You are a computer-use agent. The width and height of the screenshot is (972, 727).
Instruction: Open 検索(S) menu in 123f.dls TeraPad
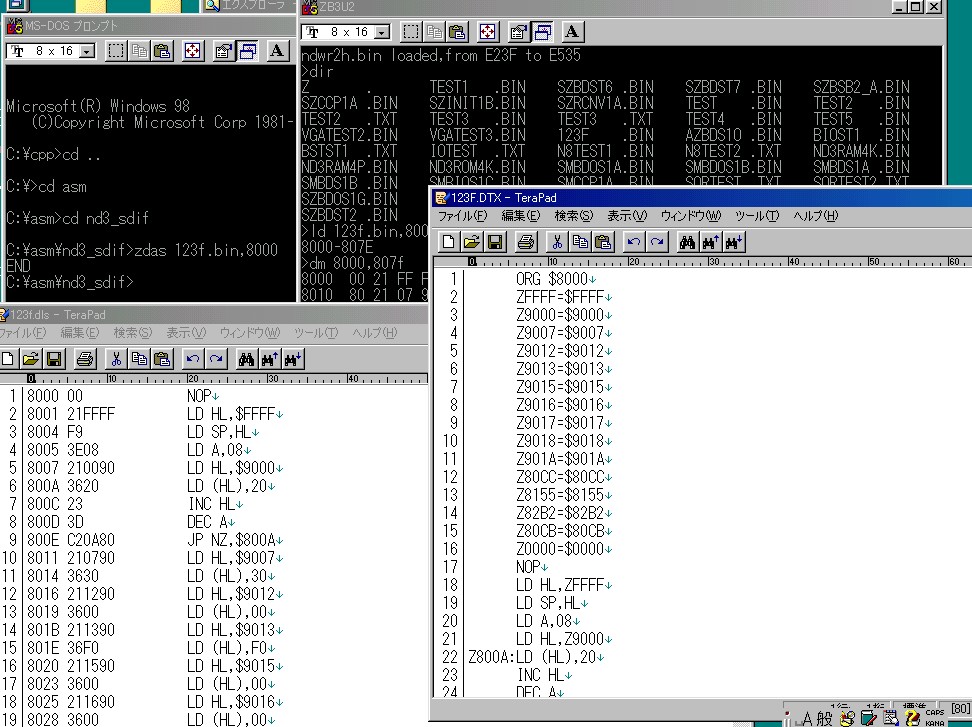pyautogui.click(x=133, y=333)
